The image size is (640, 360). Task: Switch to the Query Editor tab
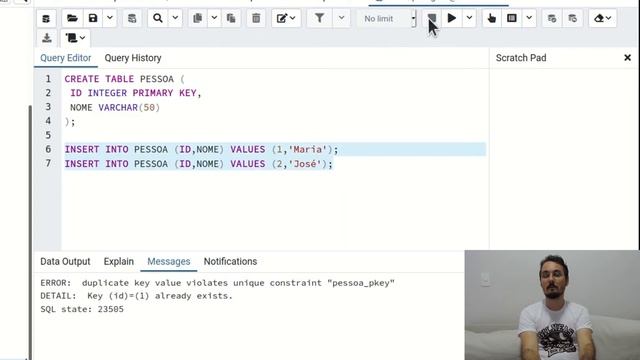[x=66, y=58]
